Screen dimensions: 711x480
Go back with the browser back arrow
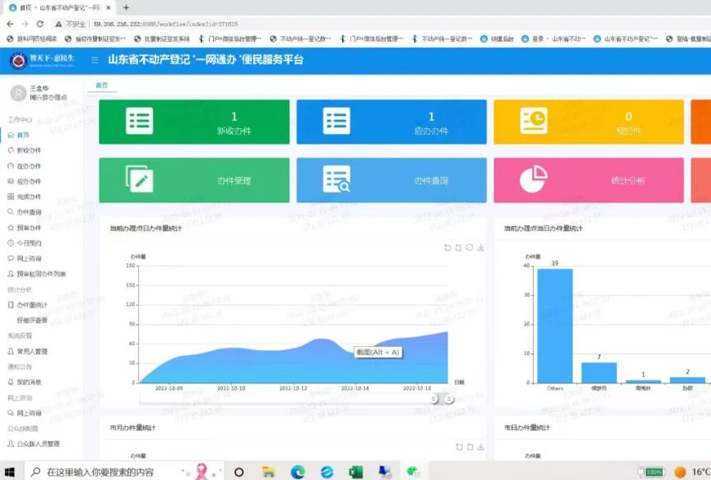point(10,24)
